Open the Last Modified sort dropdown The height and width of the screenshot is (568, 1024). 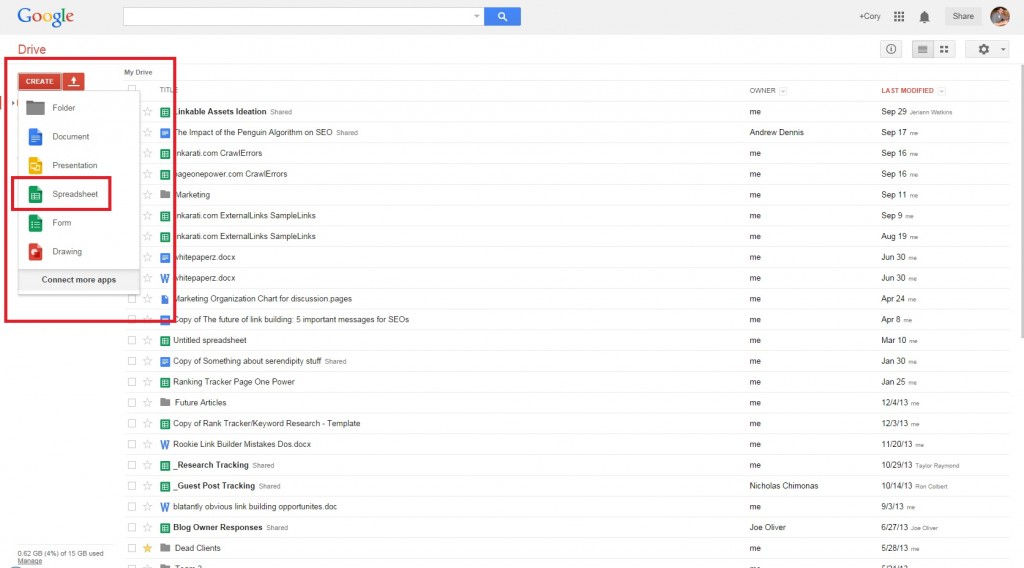(x=942, y=91)
